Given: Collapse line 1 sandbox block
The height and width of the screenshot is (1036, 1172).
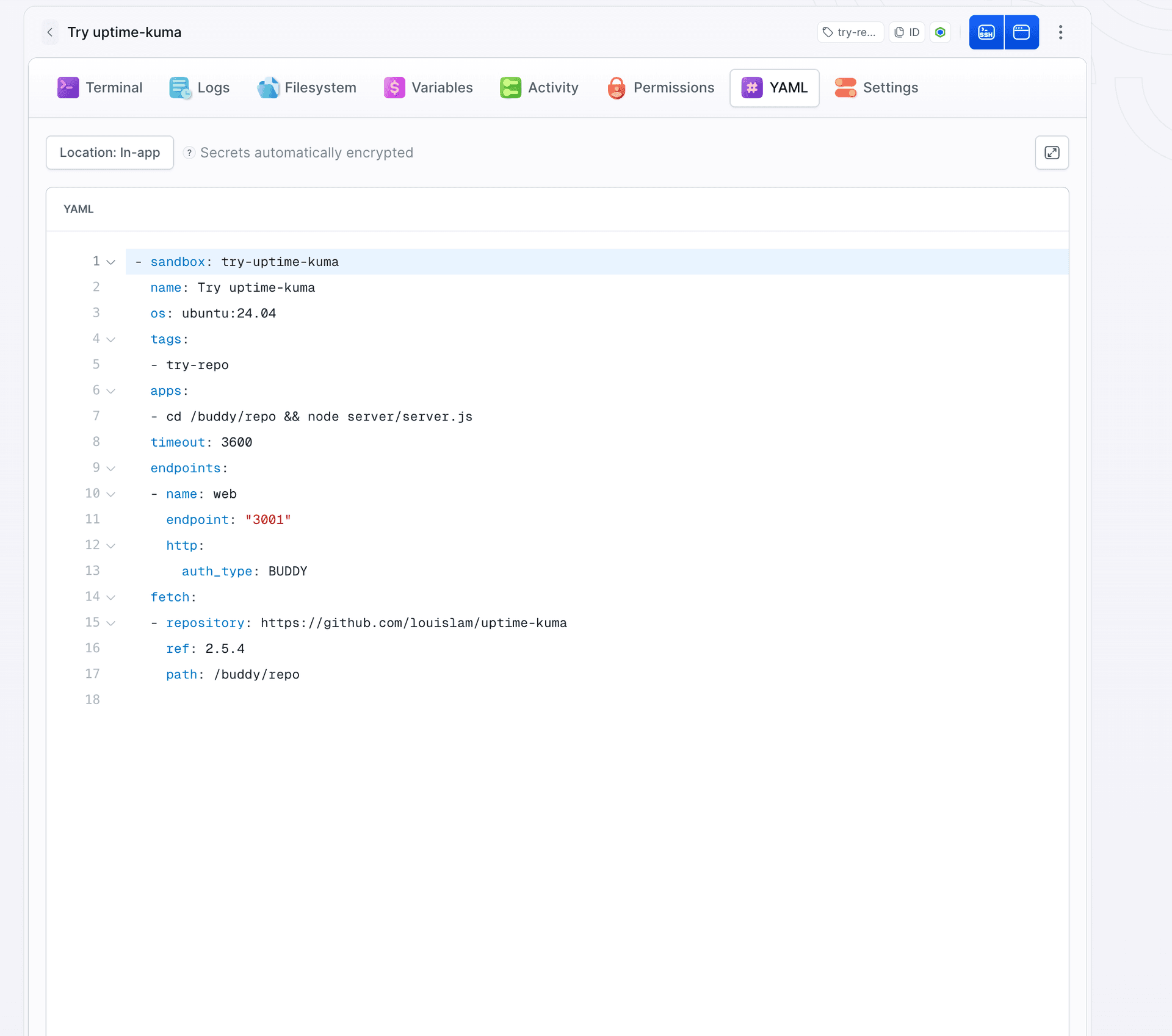Looking at the screenshot, I should coord(110,262).
